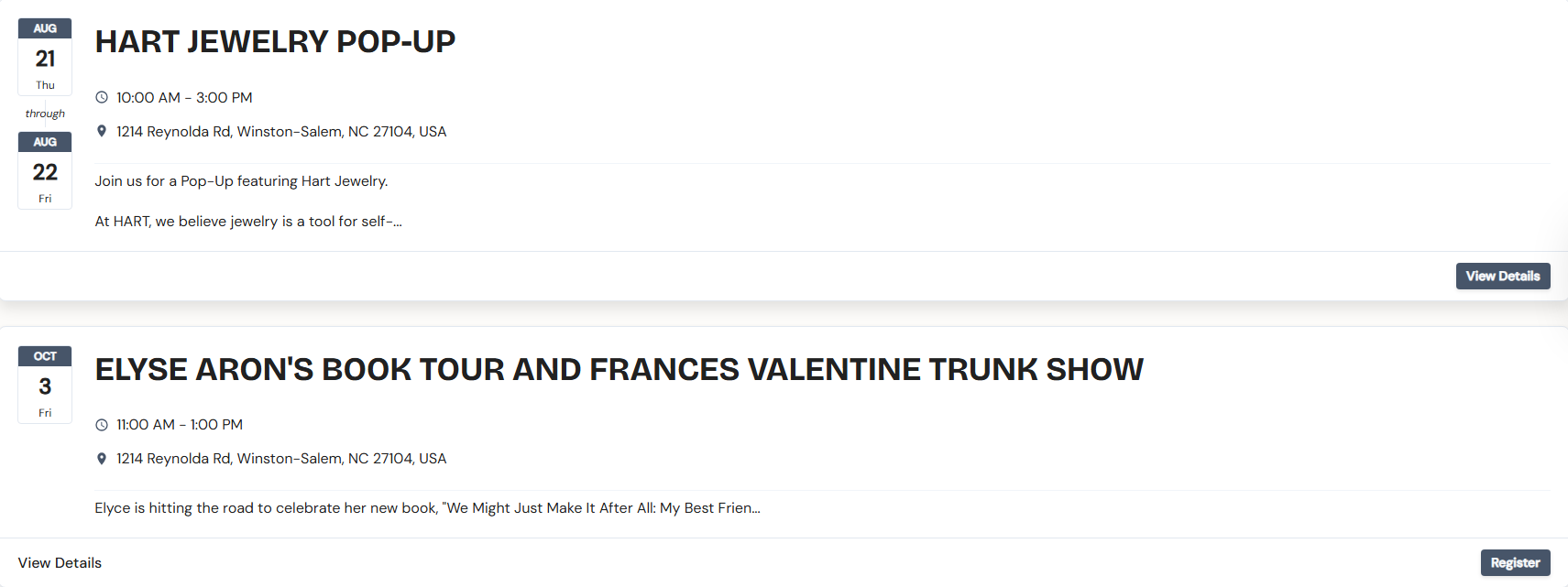Image resolution: width=1568 pixels, height=587 pixels.
Task: Click the truncated 'At HART, we believe' text
Action: [x=248, y=222]
